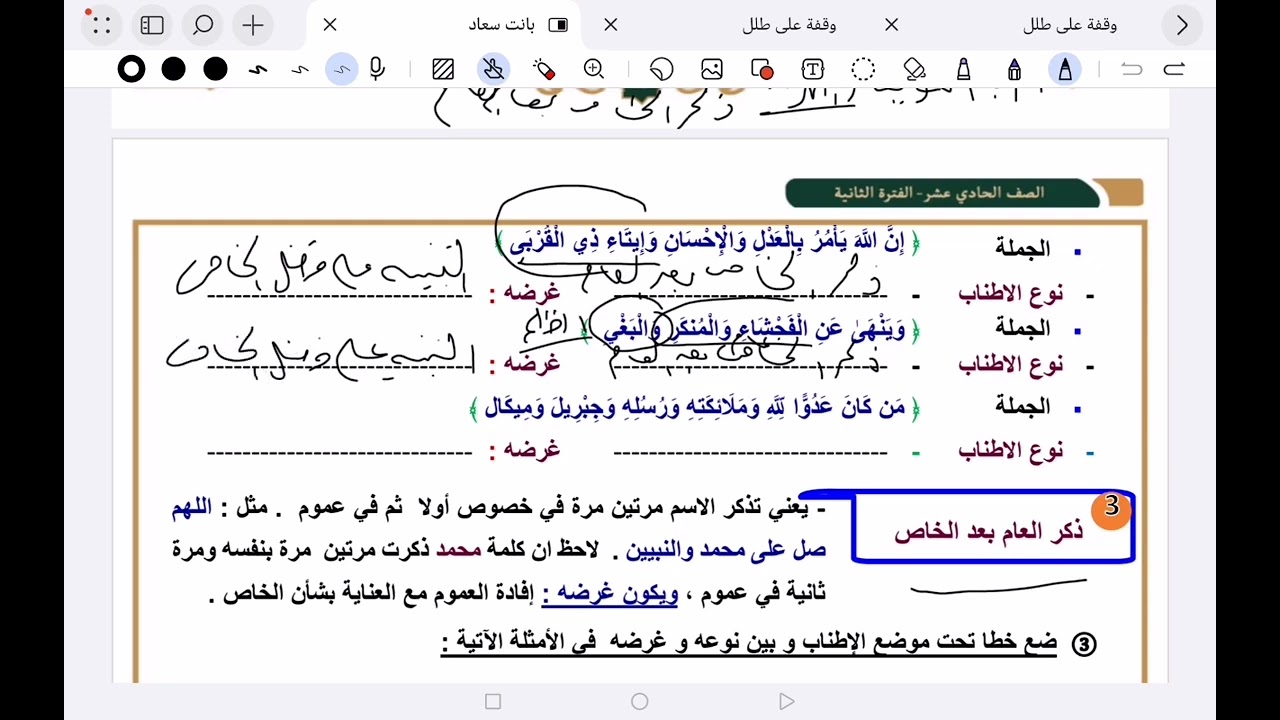Screen dimensions: 1280x720
Task: Tap the Android home circle button
Action: 640,702
